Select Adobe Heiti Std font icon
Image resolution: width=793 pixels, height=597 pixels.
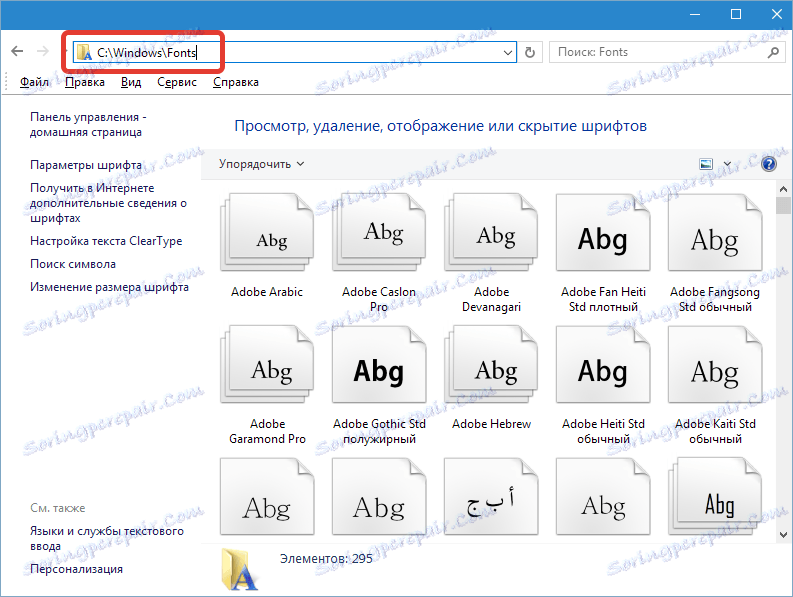click(603, 364)
